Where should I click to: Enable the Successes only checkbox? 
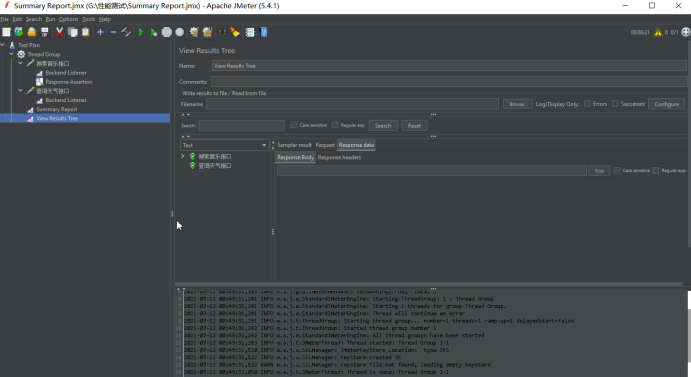coord(615,104)
